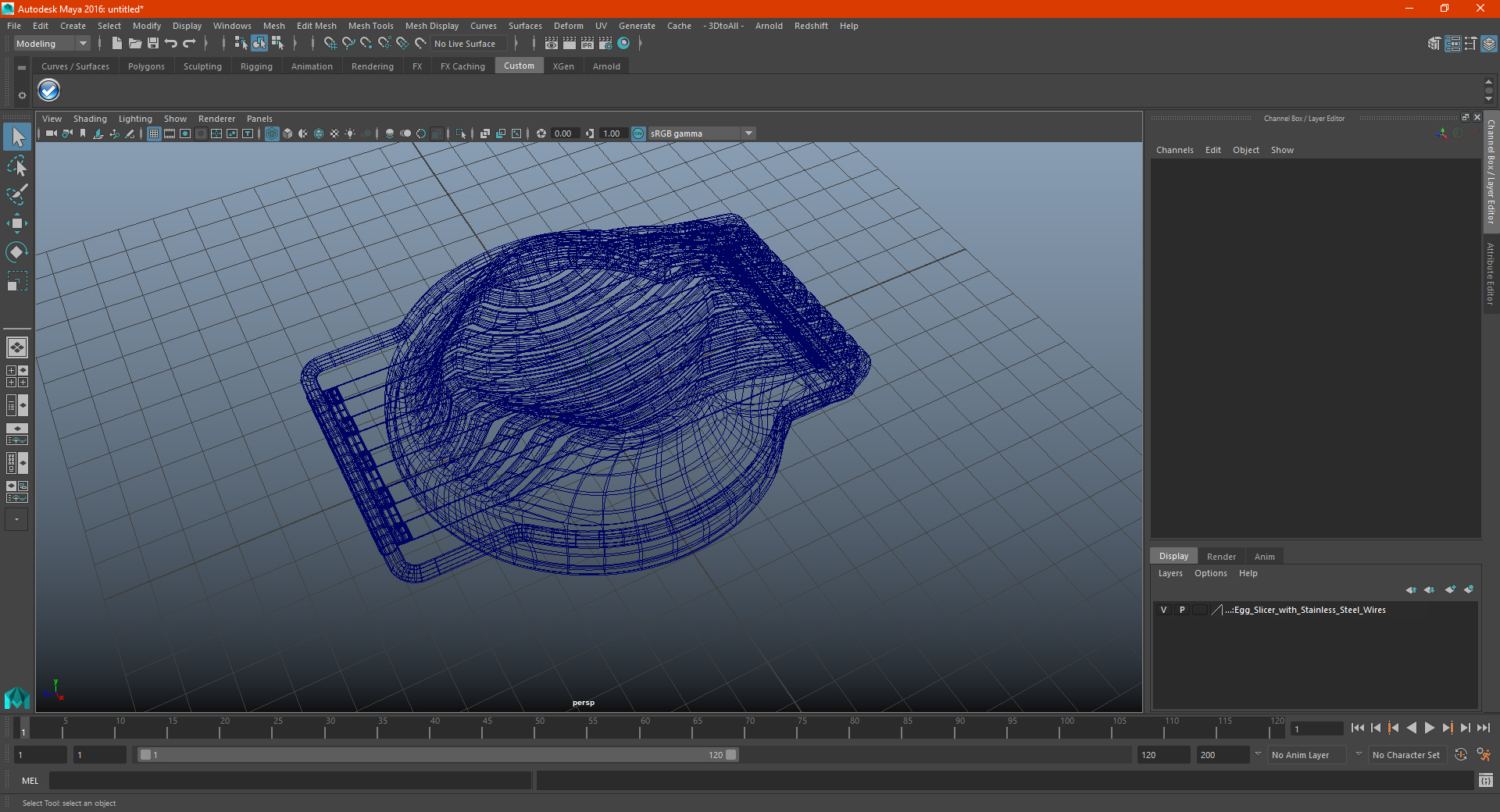Open the Deform menu
Viewport: 1500px width, 812px height.
(x=569, y=26)
